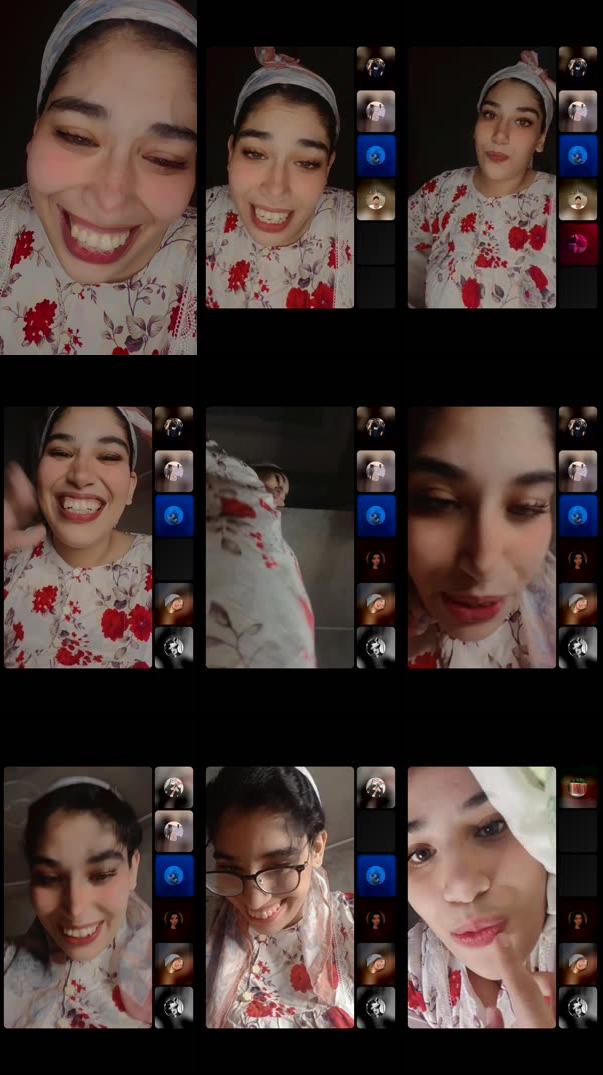This screenshot has width=603, height=1075.
Task: Tap the blue avatar beside the tilted-head frame
Action: (578, 156)
